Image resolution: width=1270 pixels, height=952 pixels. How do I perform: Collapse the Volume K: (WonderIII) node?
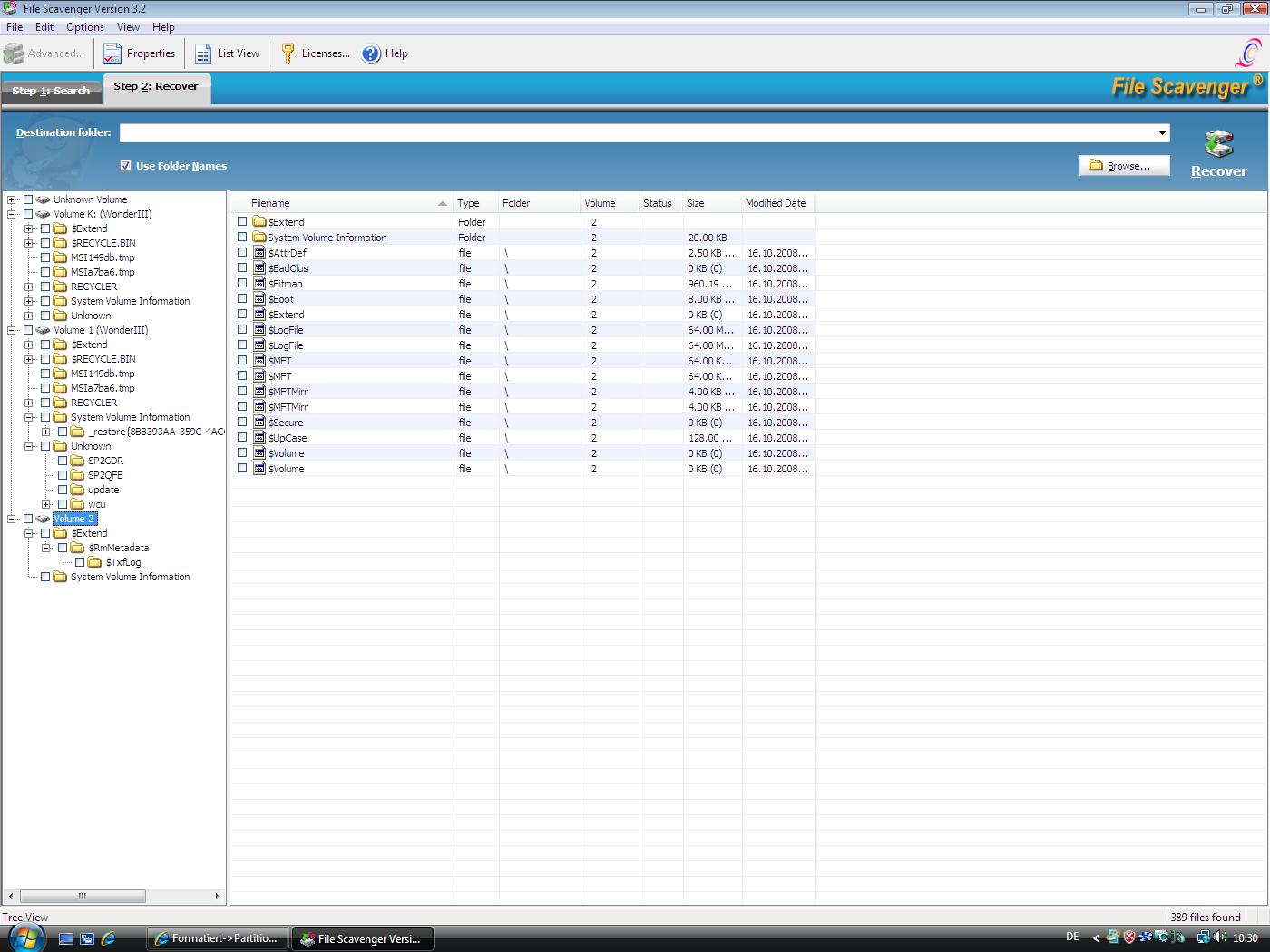tap(12, 214)
